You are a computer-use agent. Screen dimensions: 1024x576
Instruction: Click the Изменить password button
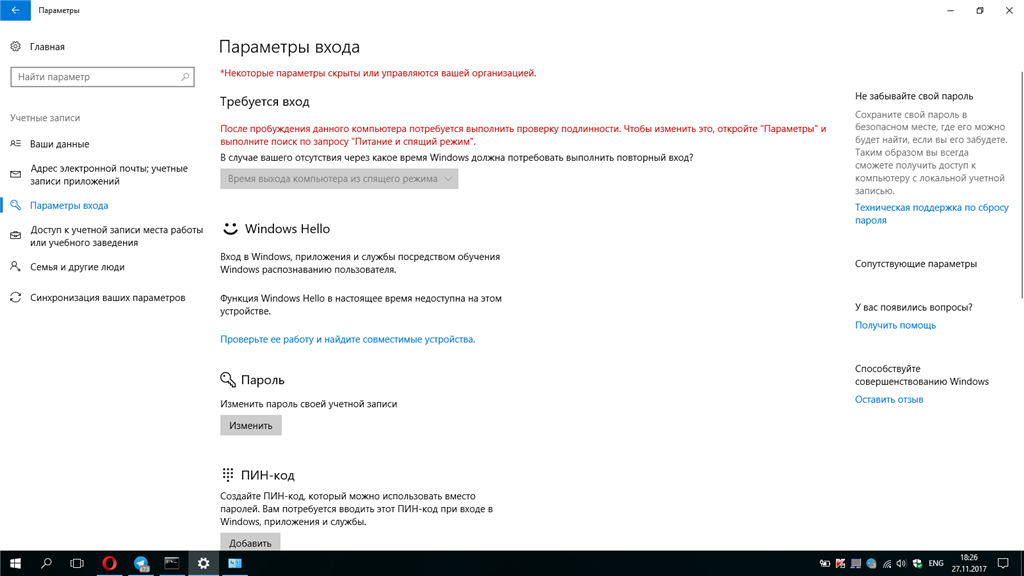tap(251, 425)
